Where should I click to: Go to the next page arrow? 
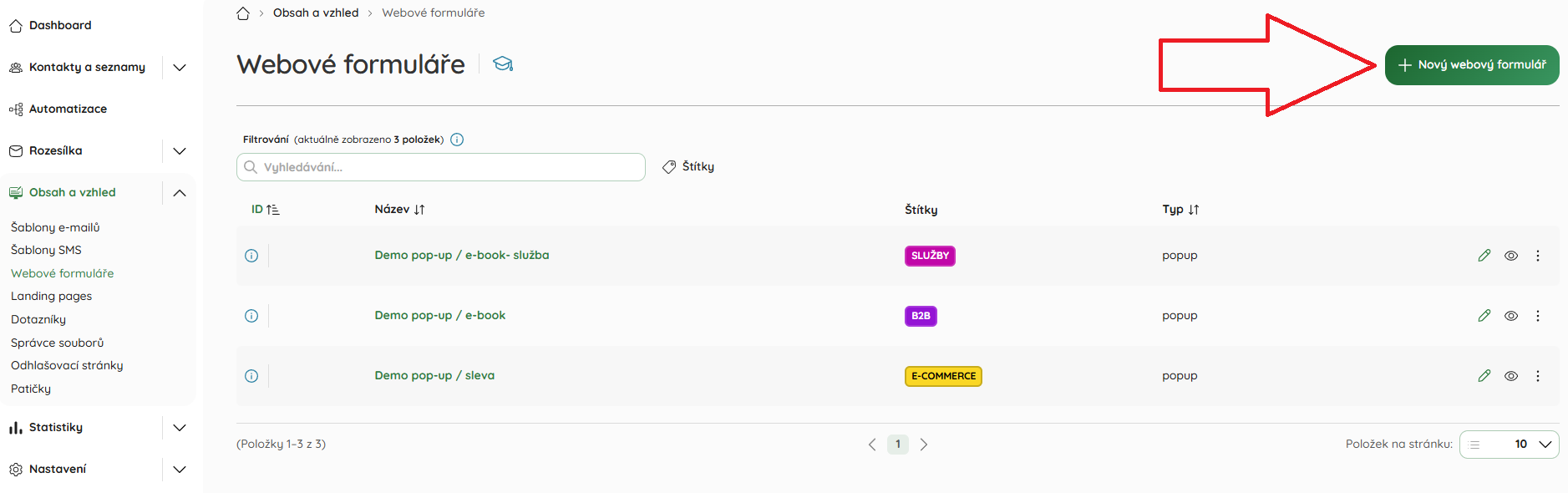click(924, 445)
